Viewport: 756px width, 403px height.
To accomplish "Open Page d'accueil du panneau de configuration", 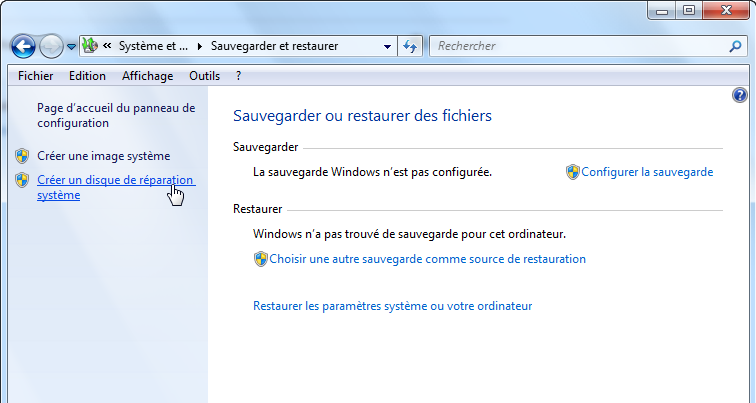I will (115, 115).
